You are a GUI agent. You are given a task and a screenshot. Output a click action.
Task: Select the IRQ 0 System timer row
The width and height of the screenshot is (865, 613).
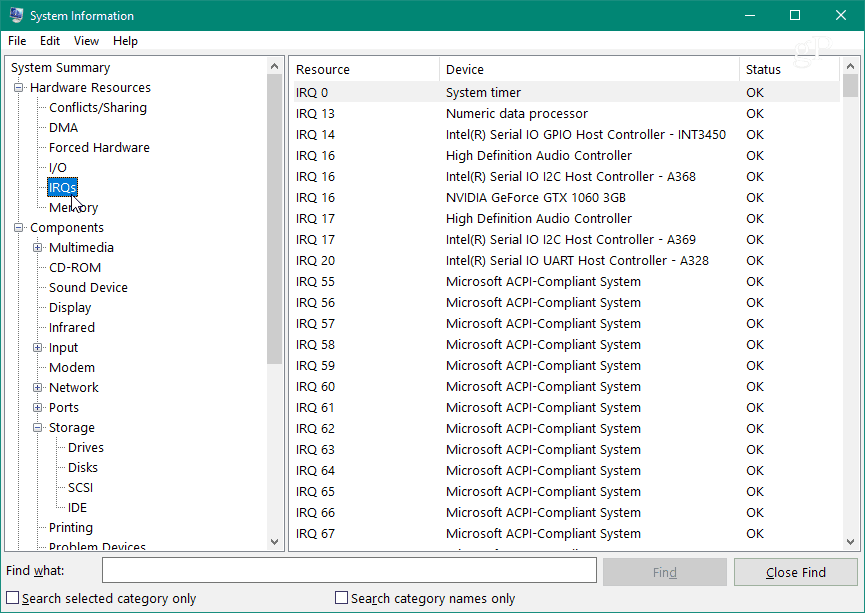[567, 92]
